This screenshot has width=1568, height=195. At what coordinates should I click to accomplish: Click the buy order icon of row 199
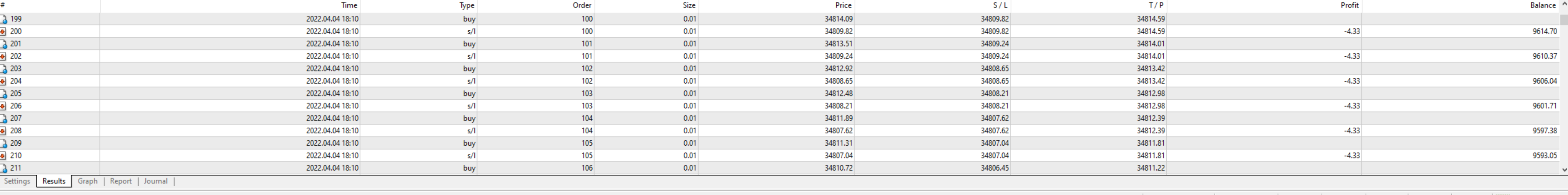pos(3,19)
